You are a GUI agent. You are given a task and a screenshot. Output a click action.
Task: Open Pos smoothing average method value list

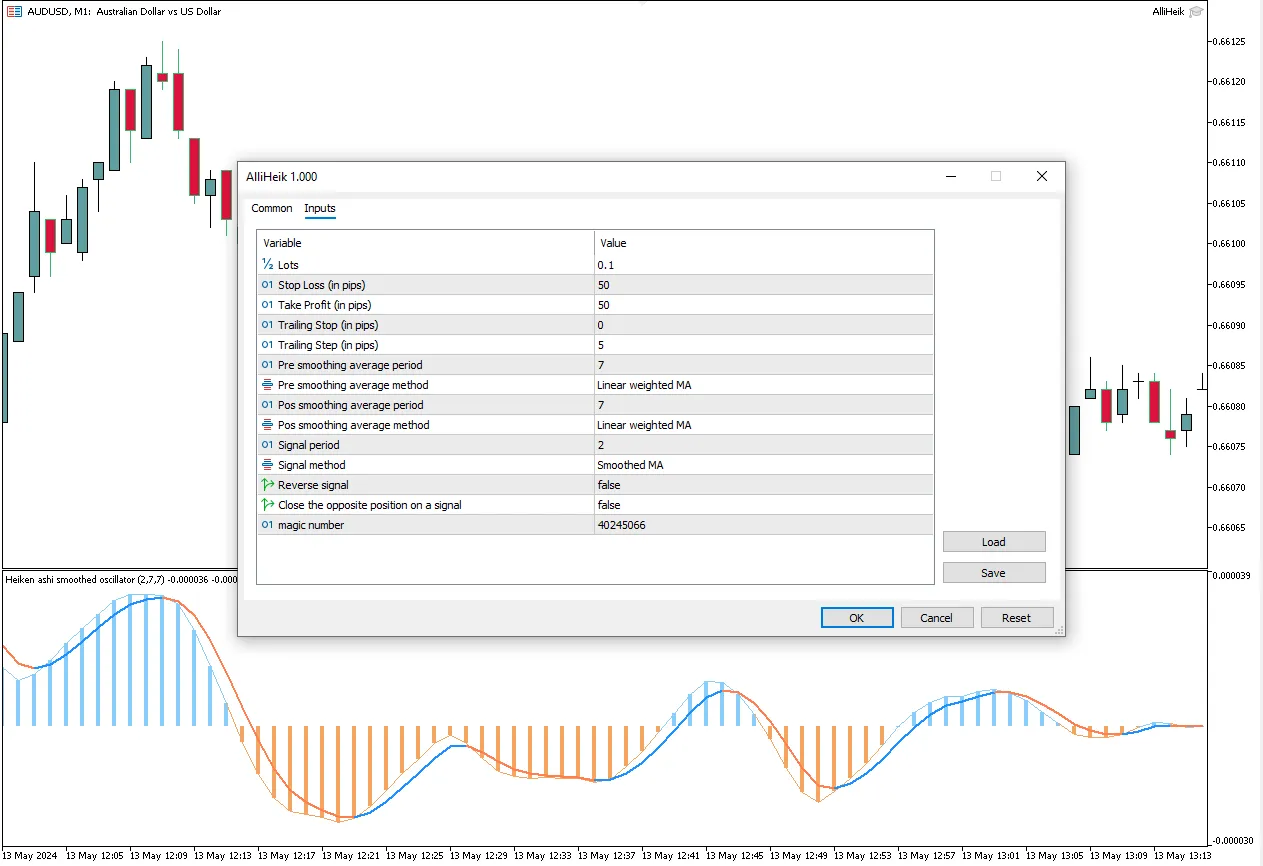[763, 425]
